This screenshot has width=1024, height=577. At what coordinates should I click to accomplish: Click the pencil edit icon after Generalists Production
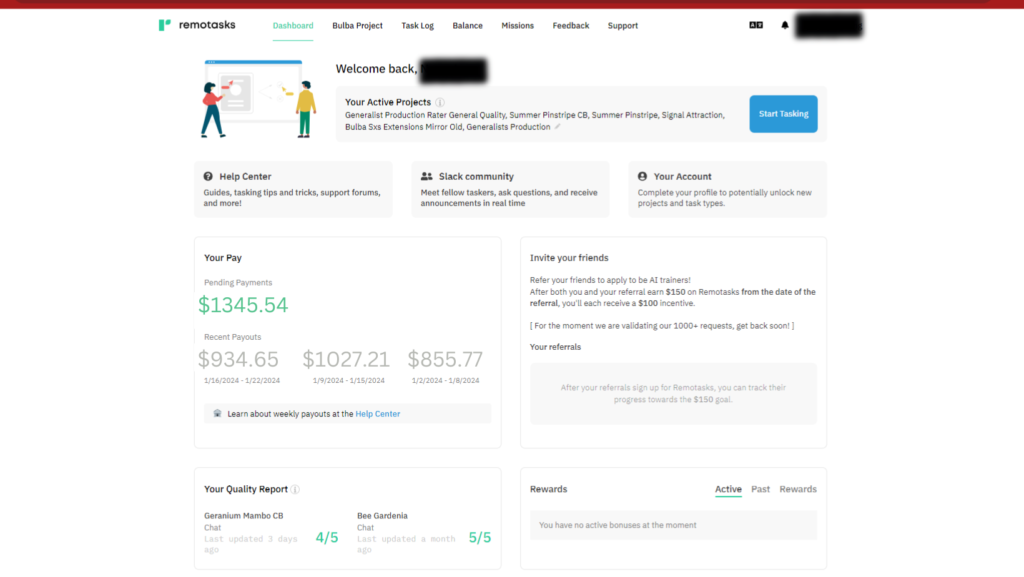click(558, 127)
